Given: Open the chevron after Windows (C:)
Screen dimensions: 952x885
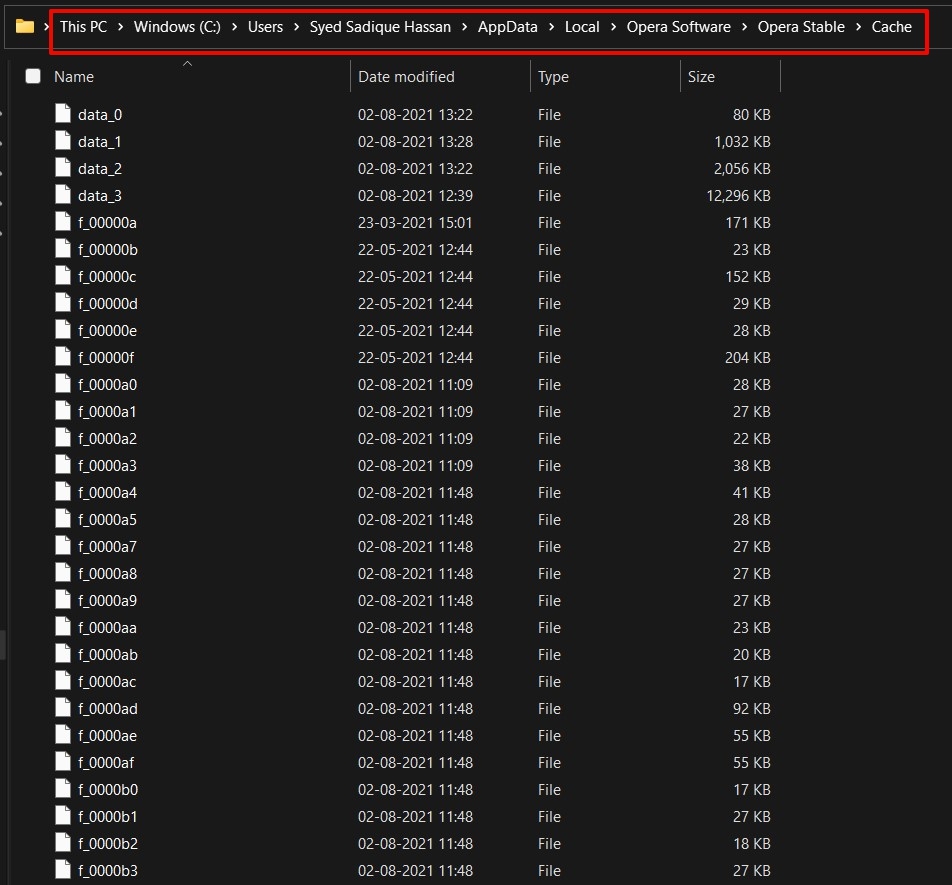Looking at the screenshot, I should coord(234,27).
